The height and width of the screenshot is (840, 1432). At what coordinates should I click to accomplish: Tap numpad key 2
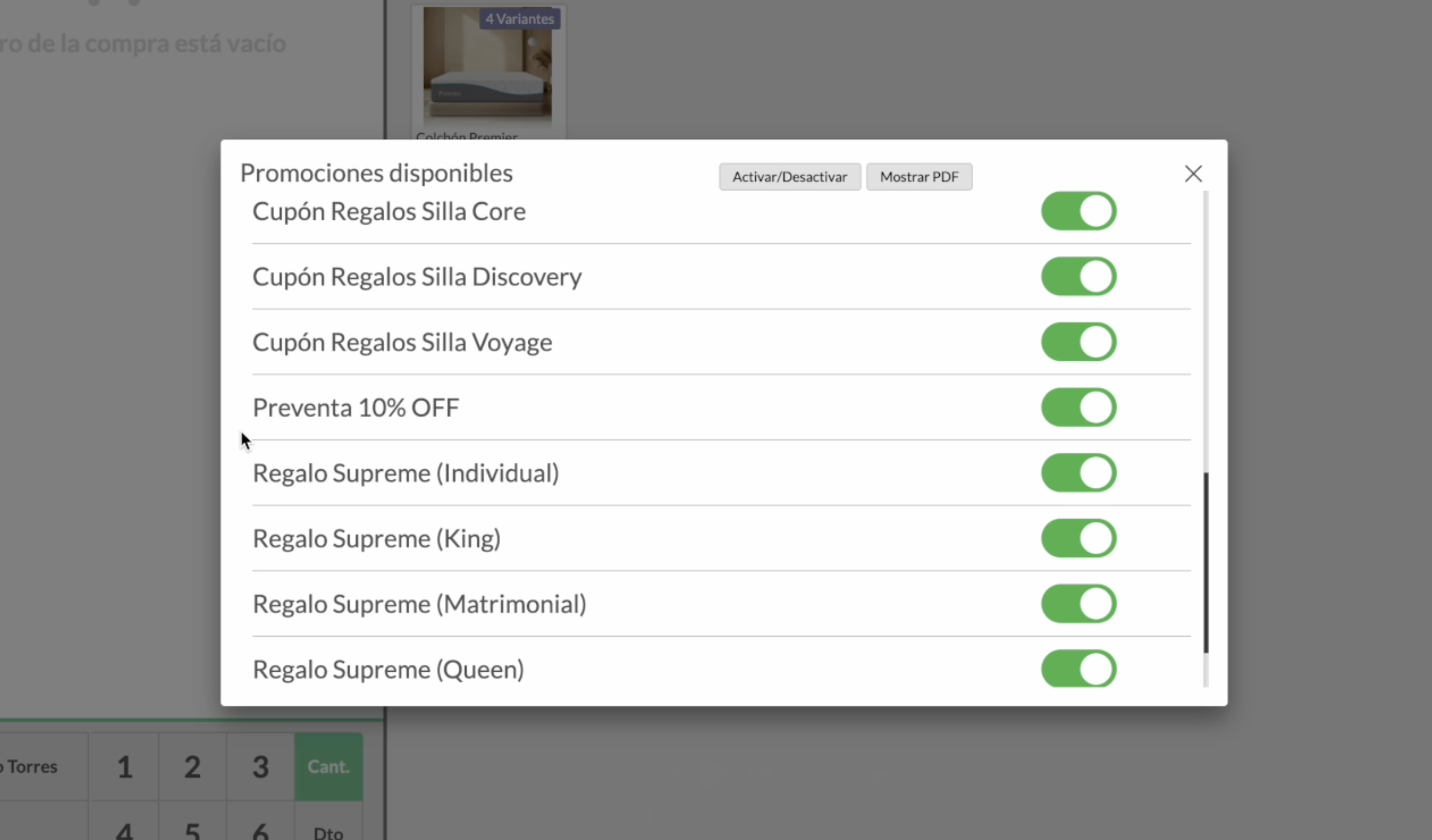pos(192,767)
